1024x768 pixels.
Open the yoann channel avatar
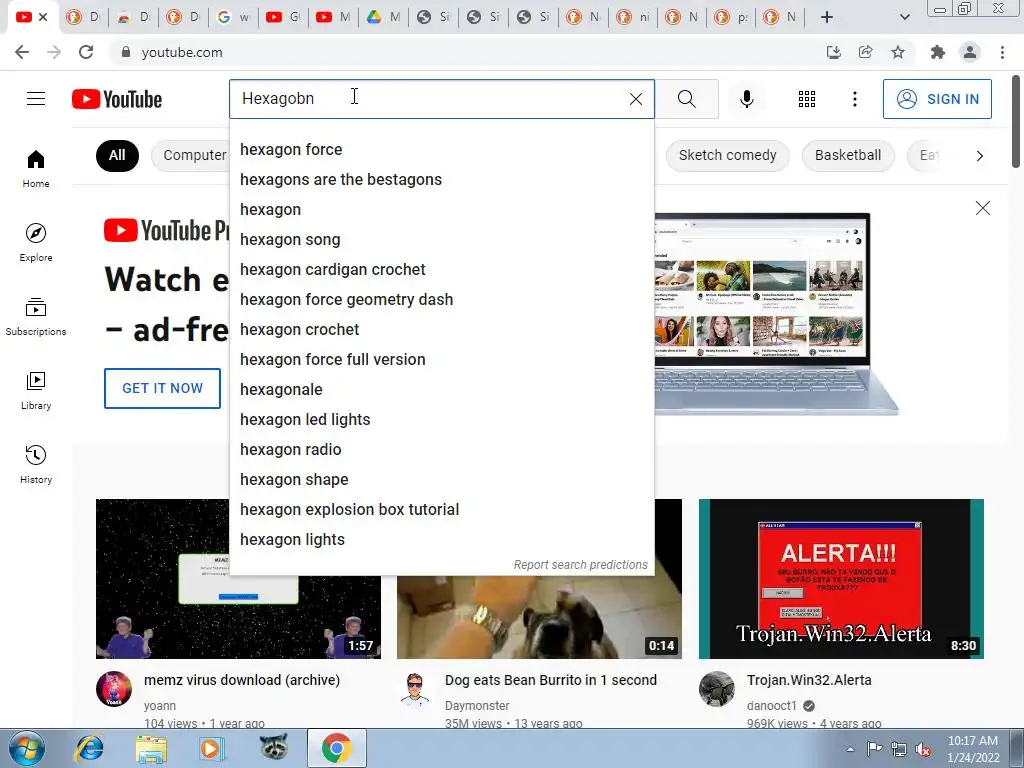[114, 689]
